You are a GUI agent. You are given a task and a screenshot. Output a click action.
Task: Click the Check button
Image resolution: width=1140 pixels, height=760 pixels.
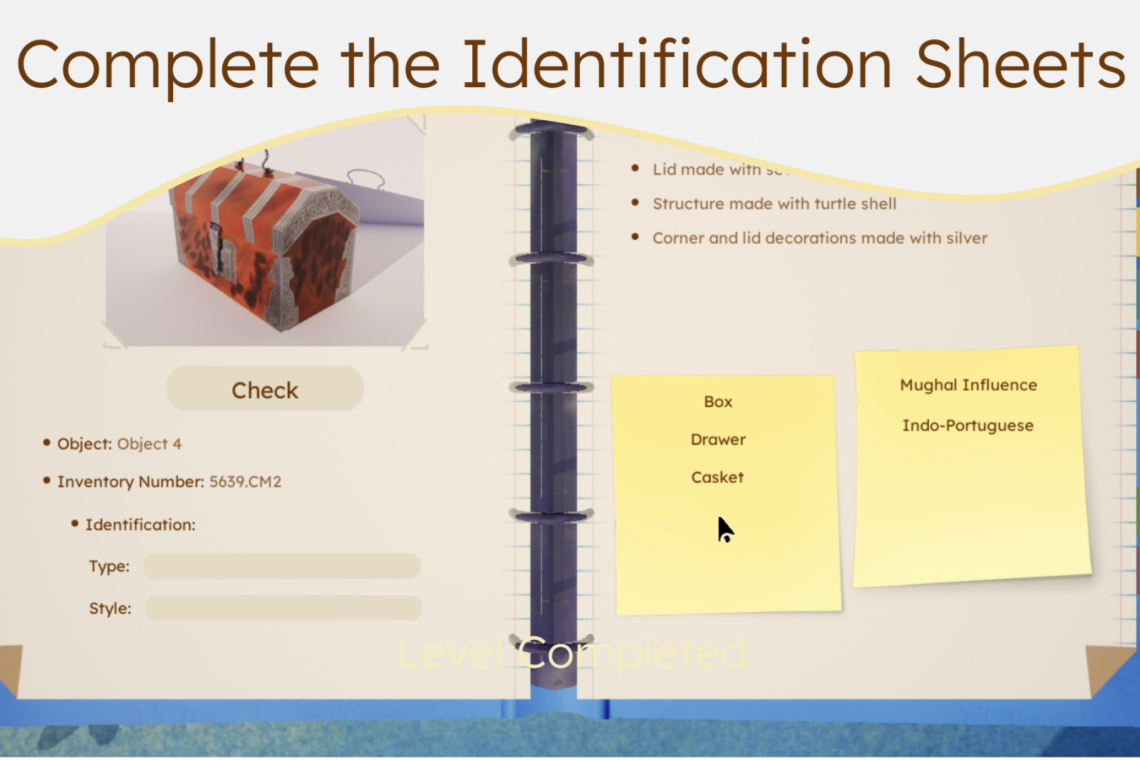coord(265,389)
